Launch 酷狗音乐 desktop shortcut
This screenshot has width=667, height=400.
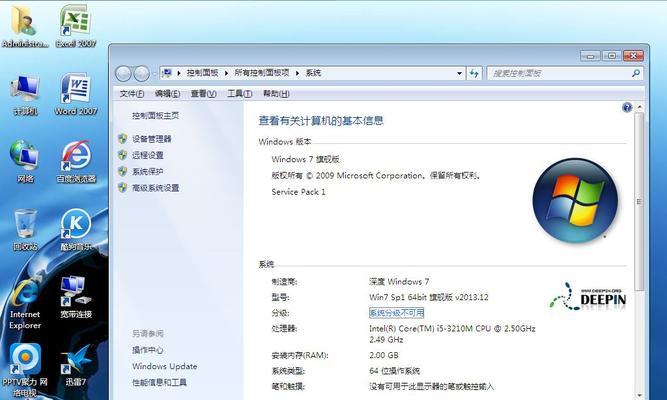click(76, 230)
